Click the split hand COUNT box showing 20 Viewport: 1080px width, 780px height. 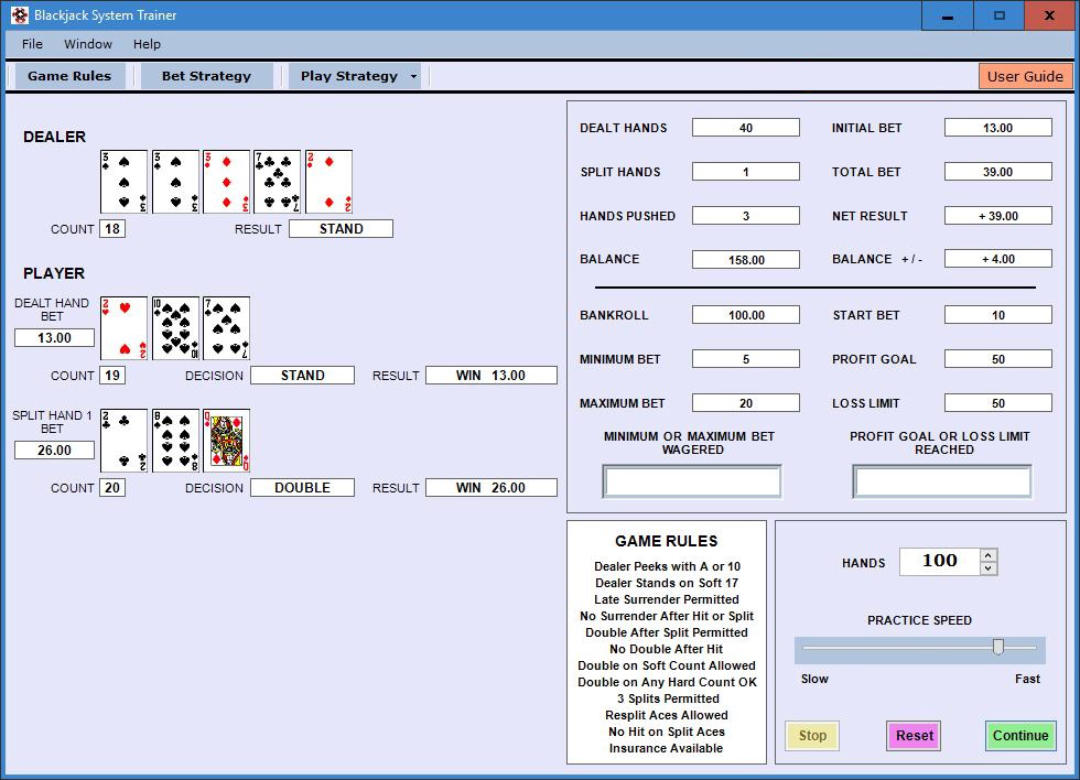(x=112, y=488)
